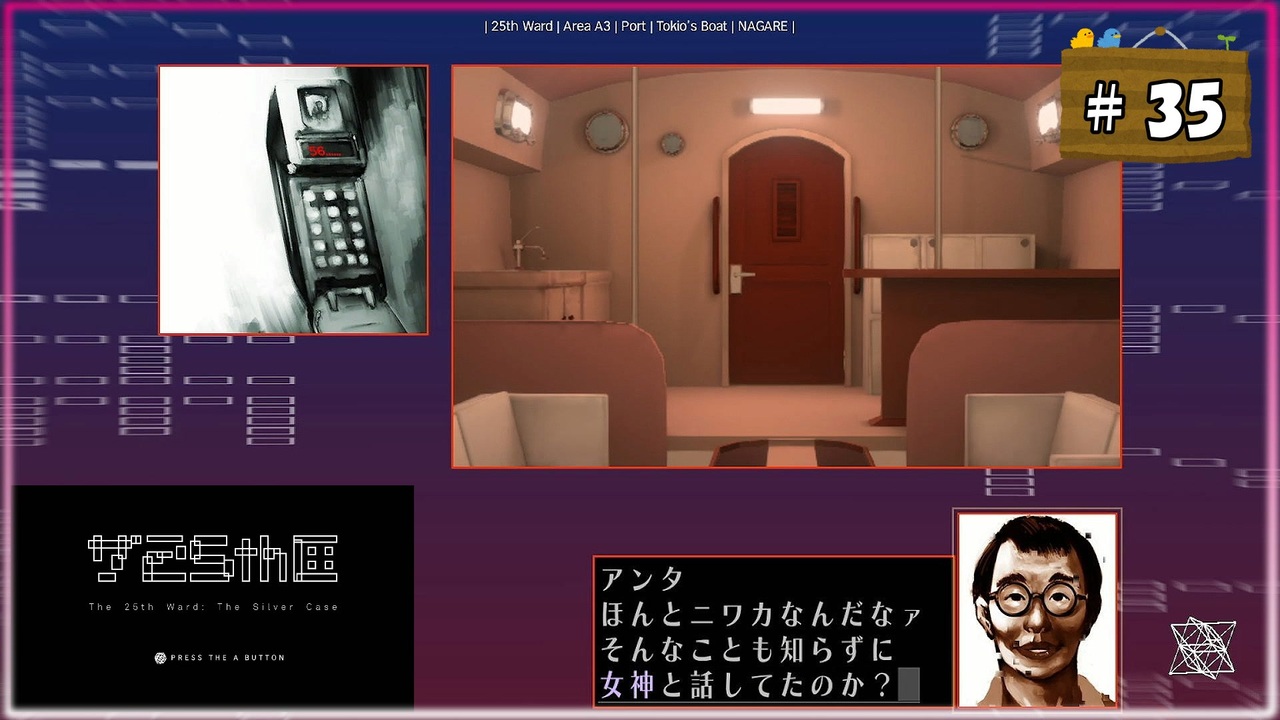Click the louvered vent on the cabin door
The height and width of the screenshot is (720, 1280).
(787, 209)
